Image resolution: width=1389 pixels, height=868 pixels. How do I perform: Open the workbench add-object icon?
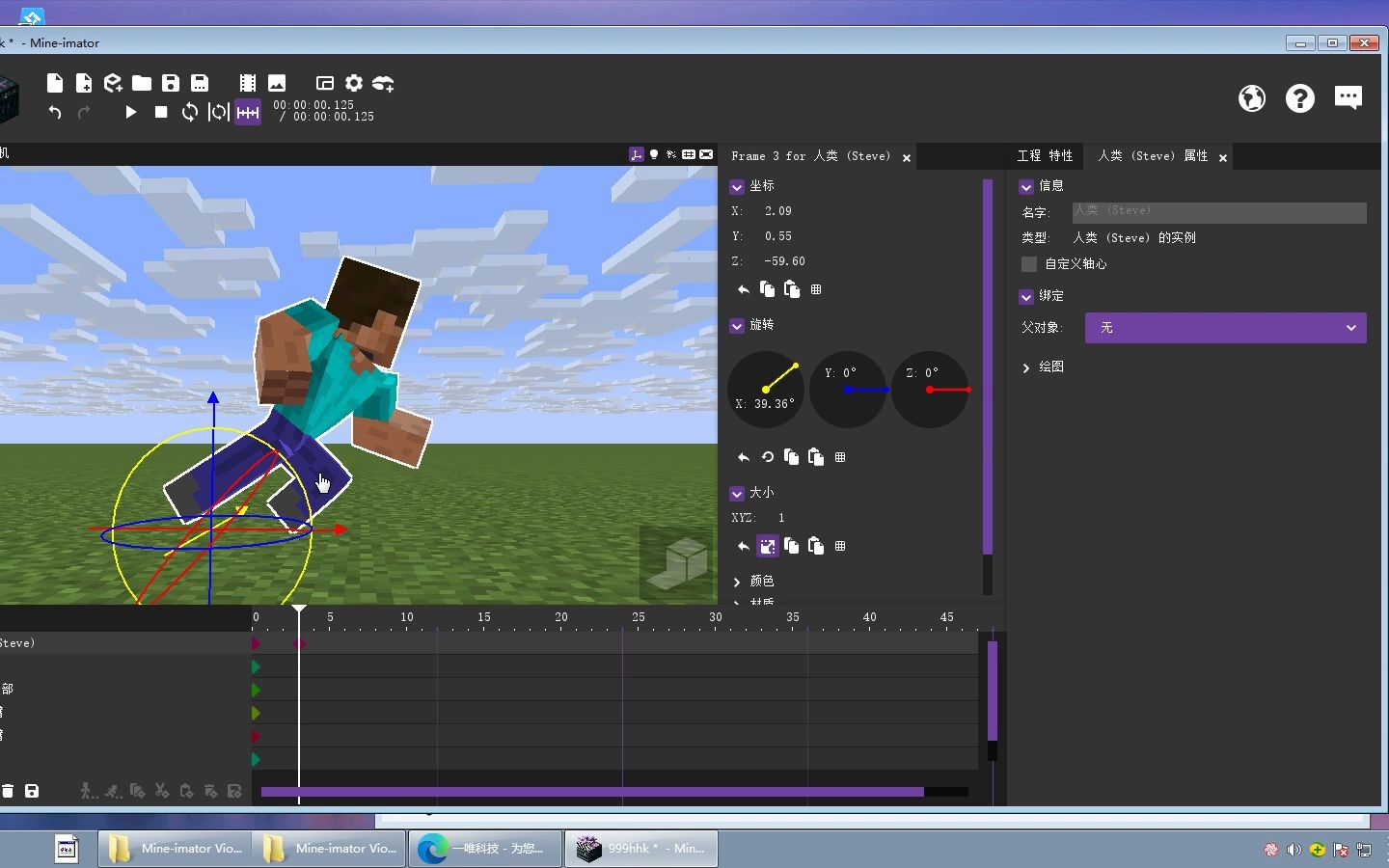[383, 84]
